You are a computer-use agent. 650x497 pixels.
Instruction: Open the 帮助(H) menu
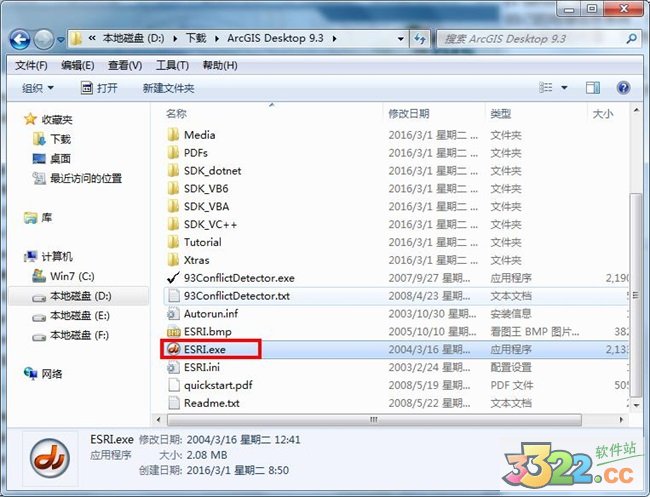tap(220, 65)
